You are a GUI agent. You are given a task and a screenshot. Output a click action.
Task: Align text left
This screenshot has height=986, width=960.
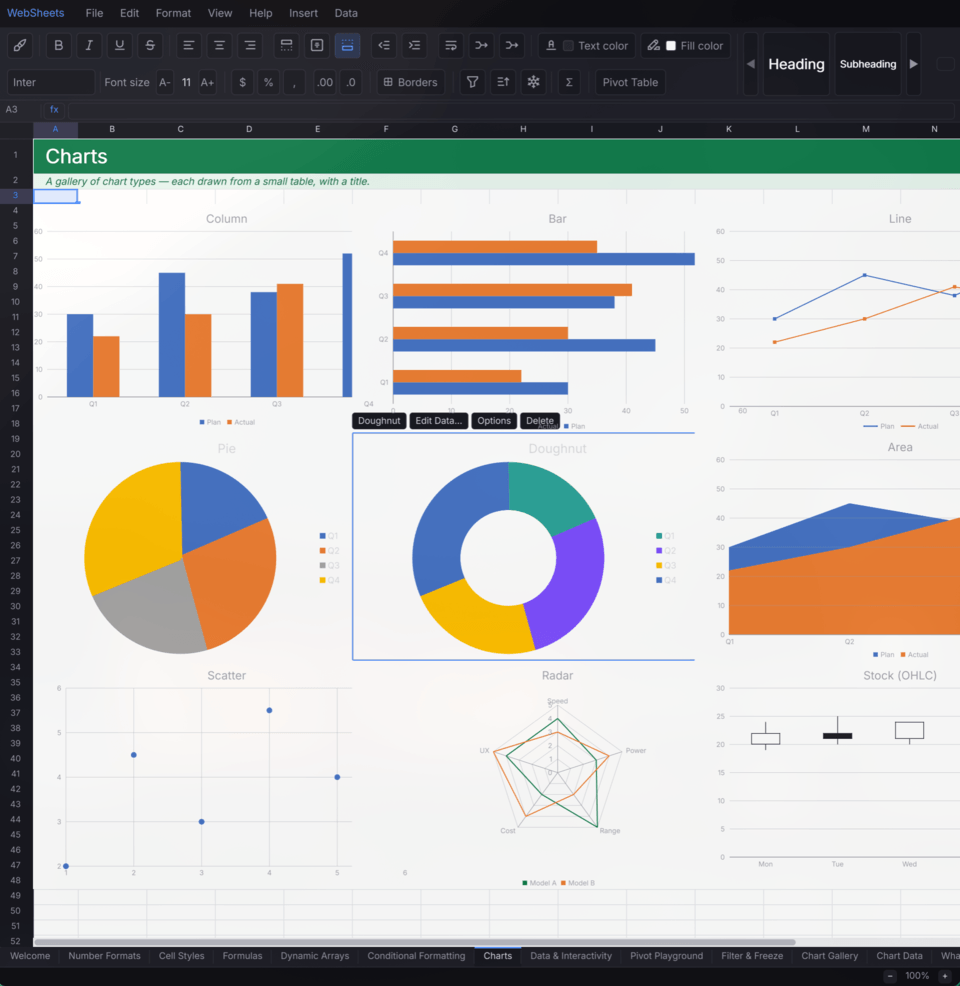(x=189, y=45)
